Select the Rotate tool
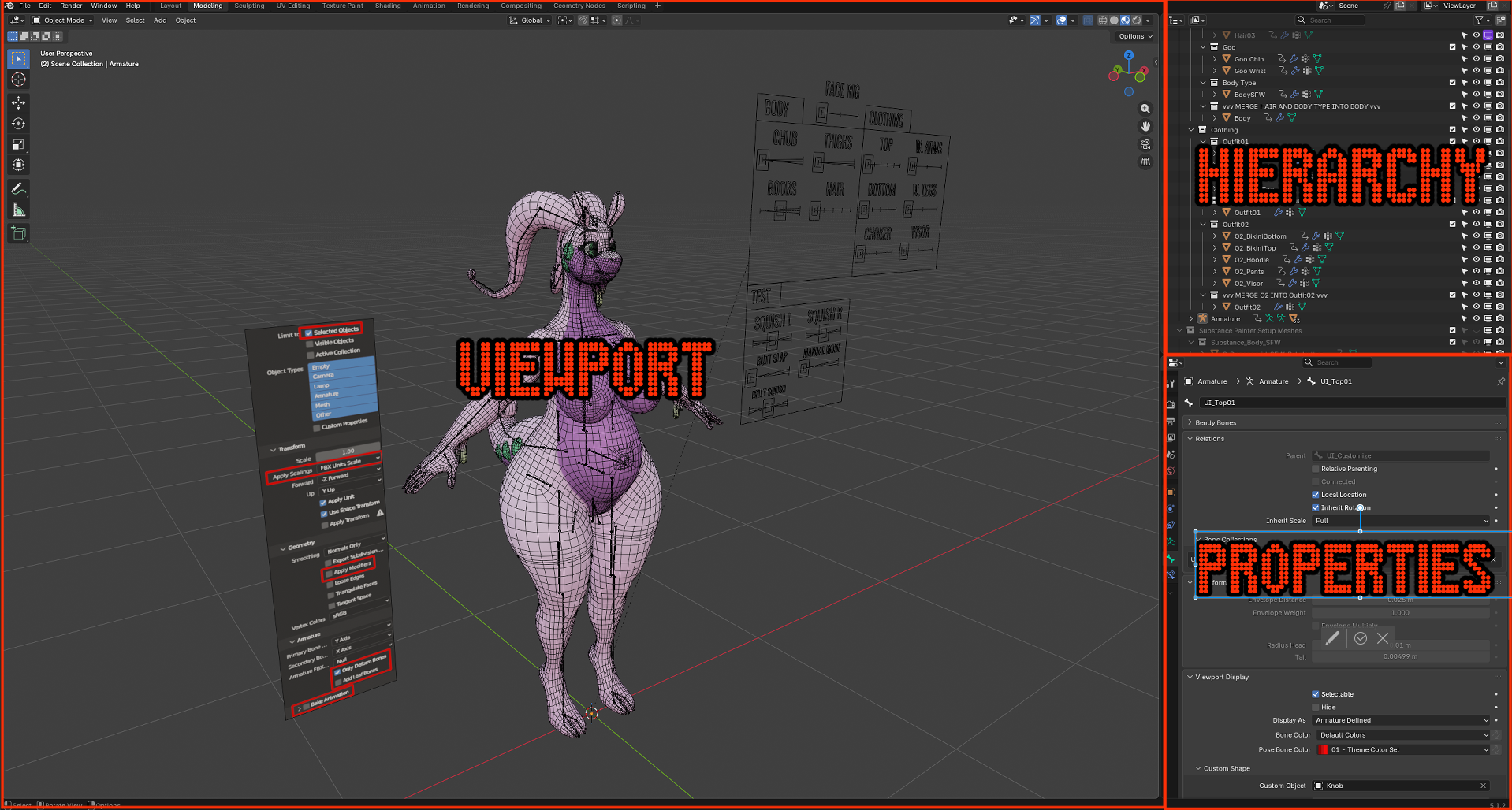This screenshot has height=810, width=1512. pos(19,124)
